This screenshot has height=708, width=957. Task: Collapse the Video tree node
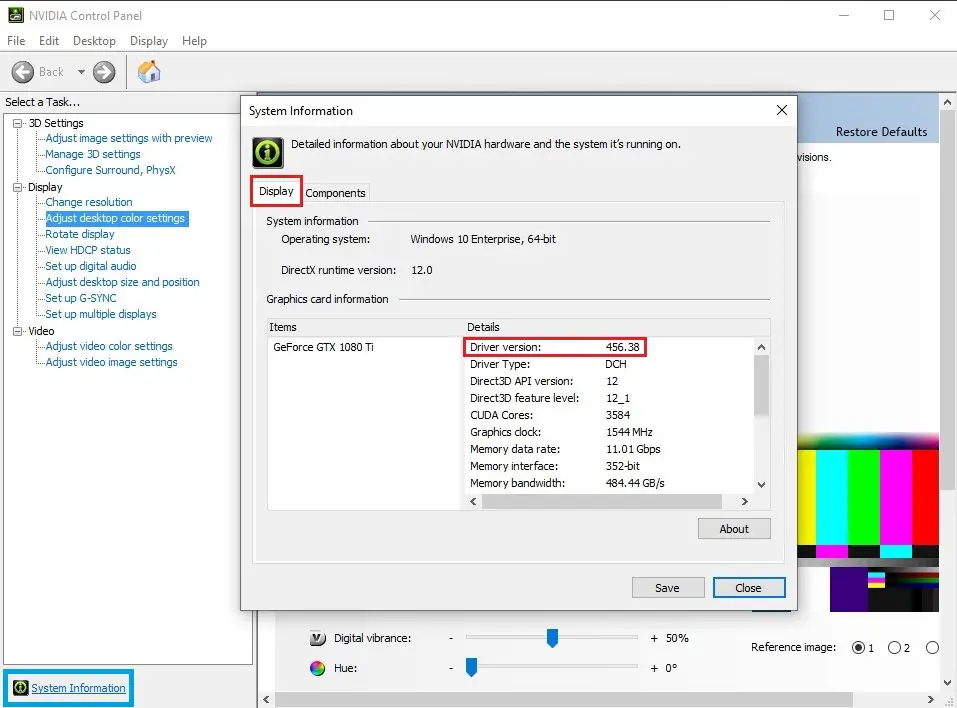(18, 331)
